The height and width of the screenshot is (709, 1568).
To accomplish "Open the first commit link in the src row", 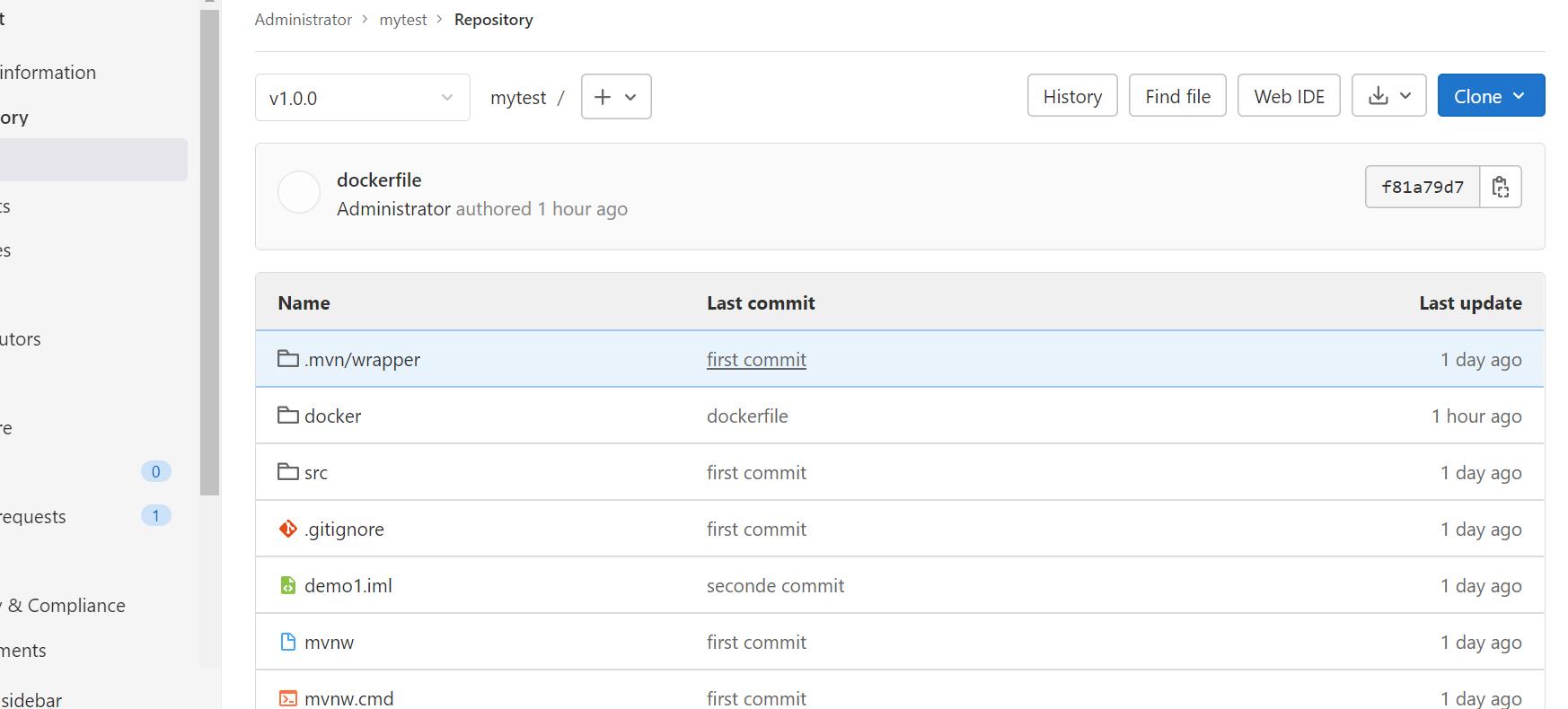I will click(x=756, y=473).
